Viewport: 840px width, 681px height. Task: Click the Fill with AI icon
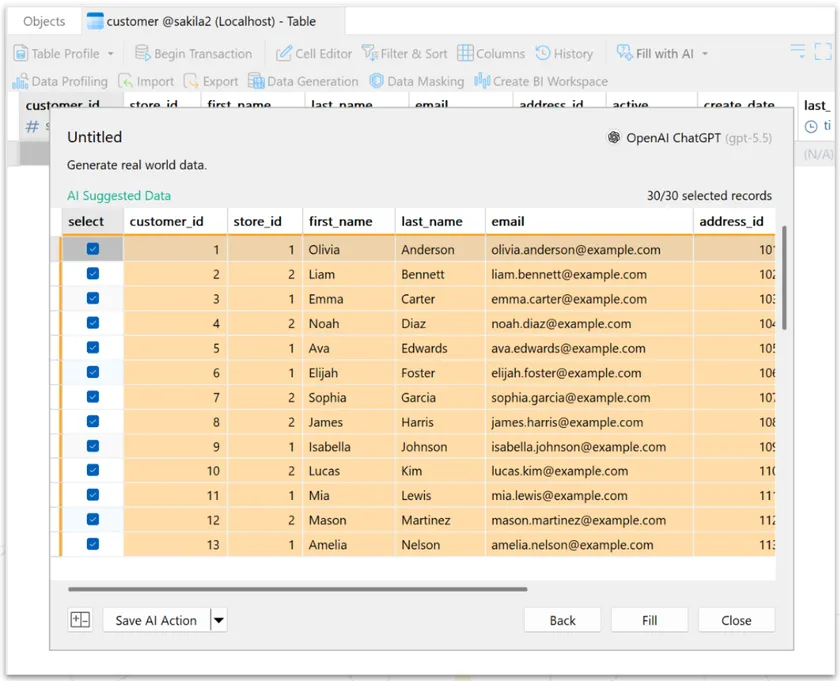(x=624, y=53)
